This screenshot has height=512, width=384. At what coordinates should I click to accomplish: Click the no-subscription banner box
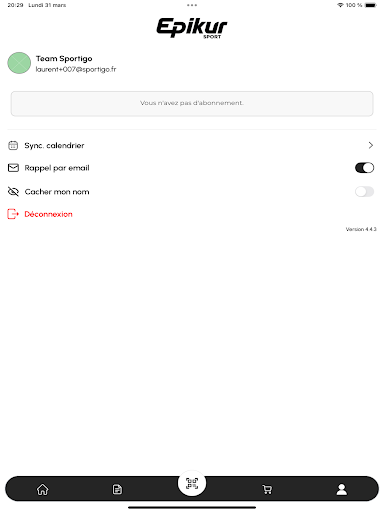192,103
